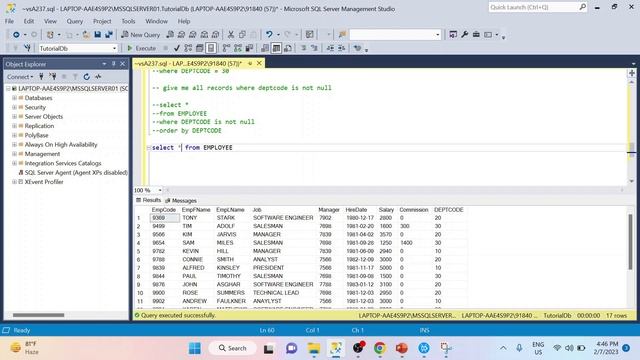
Task: Click the Disconnect icon in Object Explorer
Action: (53, 77)
